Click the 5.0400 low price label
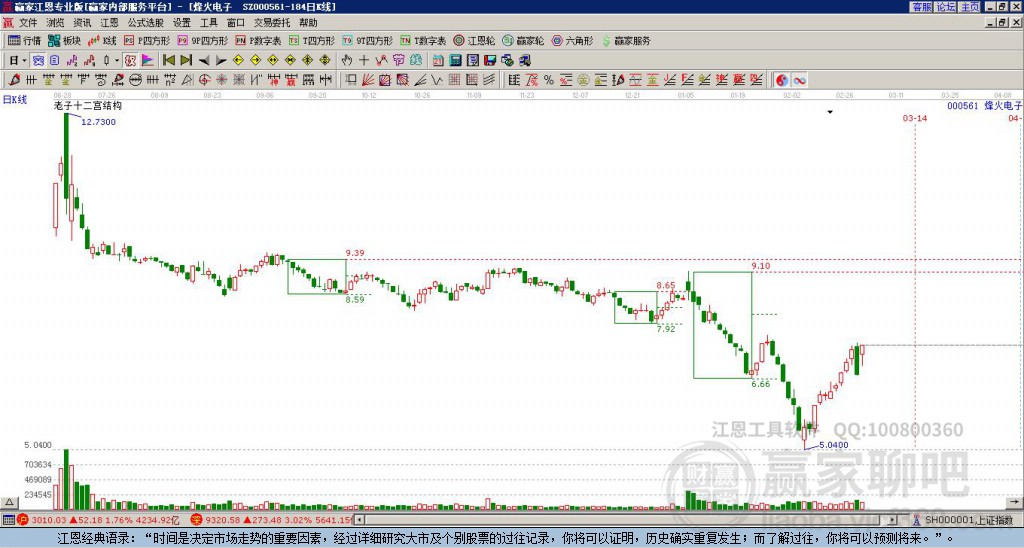The height and width of the screenshot is (548, 1024). 834,445
